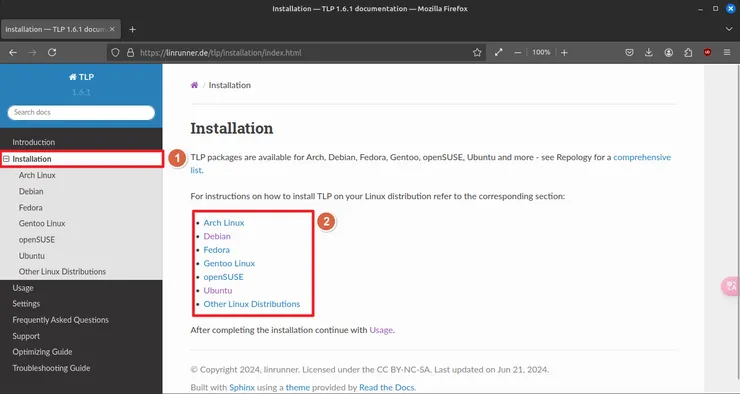Open a new tab
This screenshot has width=740, height=394.
coord(133,29)
